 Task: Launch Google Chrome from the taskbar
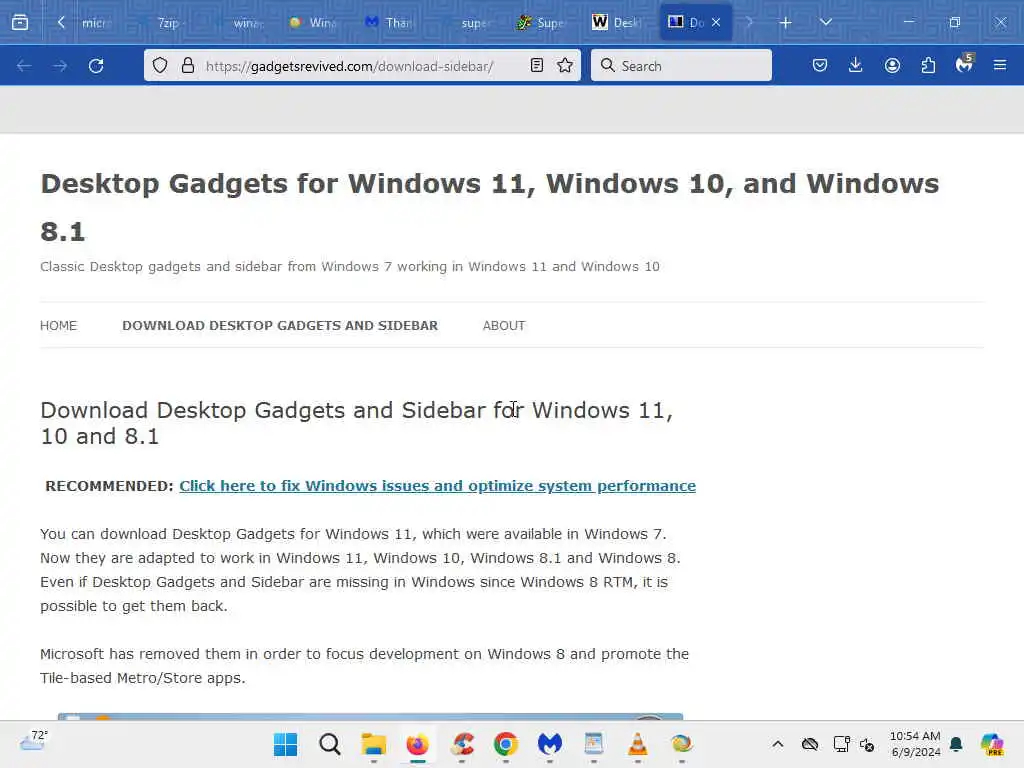505,744
